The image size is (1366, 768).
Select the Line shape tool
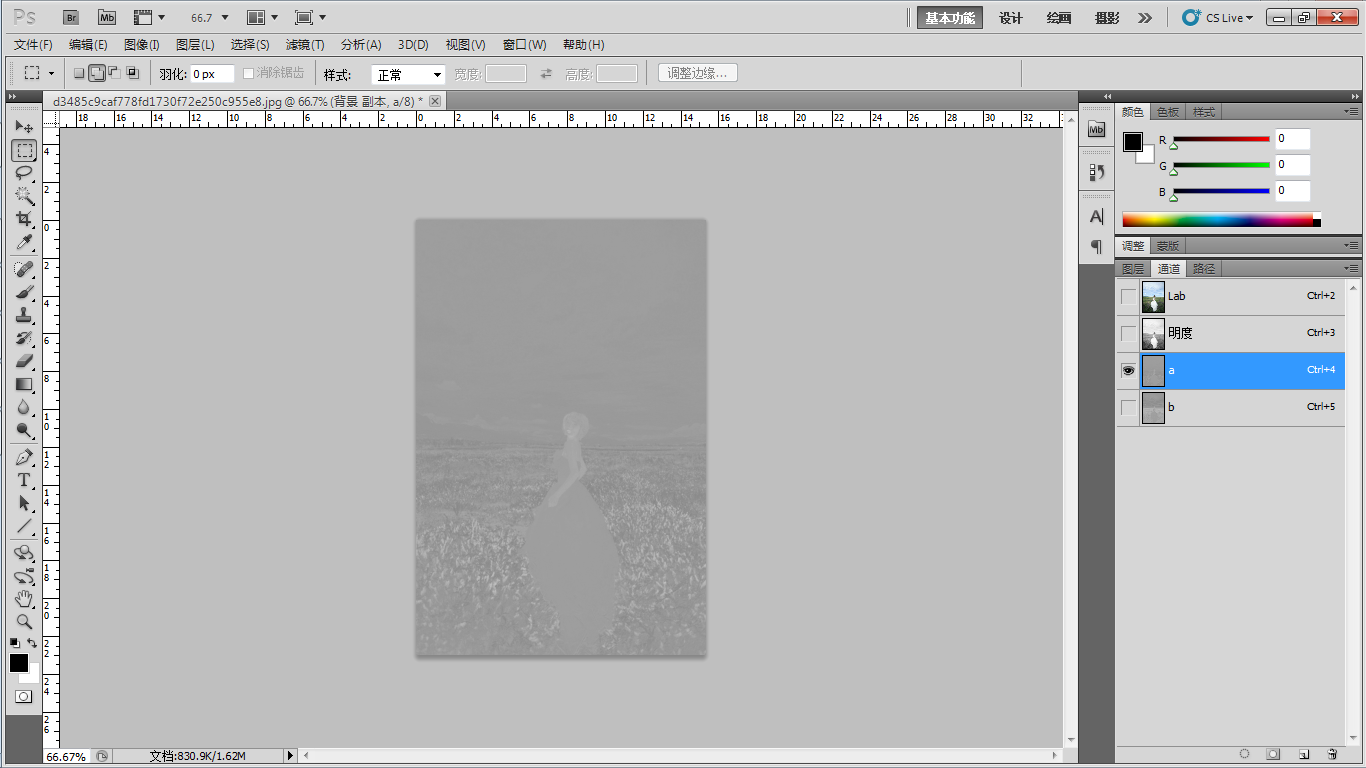tap(24, 526)
